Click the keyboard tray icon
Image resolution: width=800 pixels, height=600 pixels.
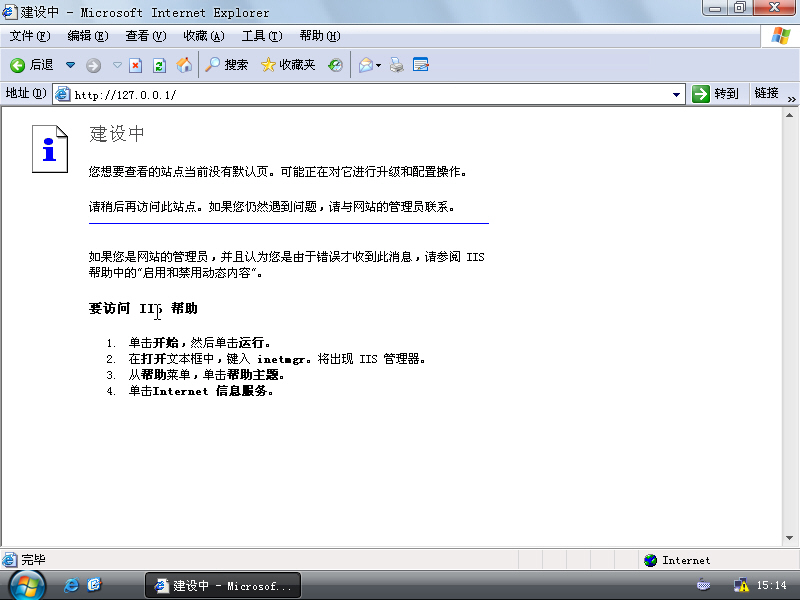(x=704, y=585)
